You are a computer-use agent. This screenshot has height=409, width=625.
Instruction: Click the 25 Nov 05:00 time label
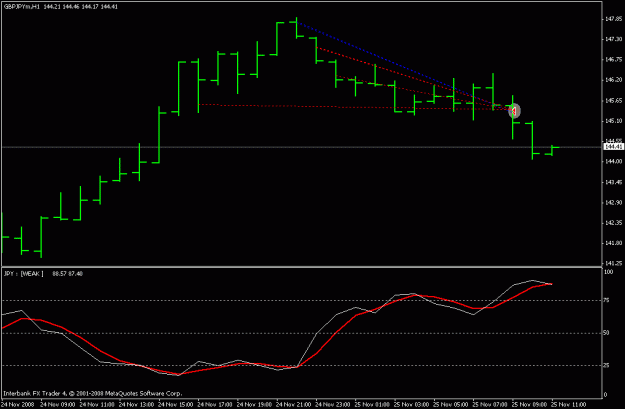tap(451, 405)
